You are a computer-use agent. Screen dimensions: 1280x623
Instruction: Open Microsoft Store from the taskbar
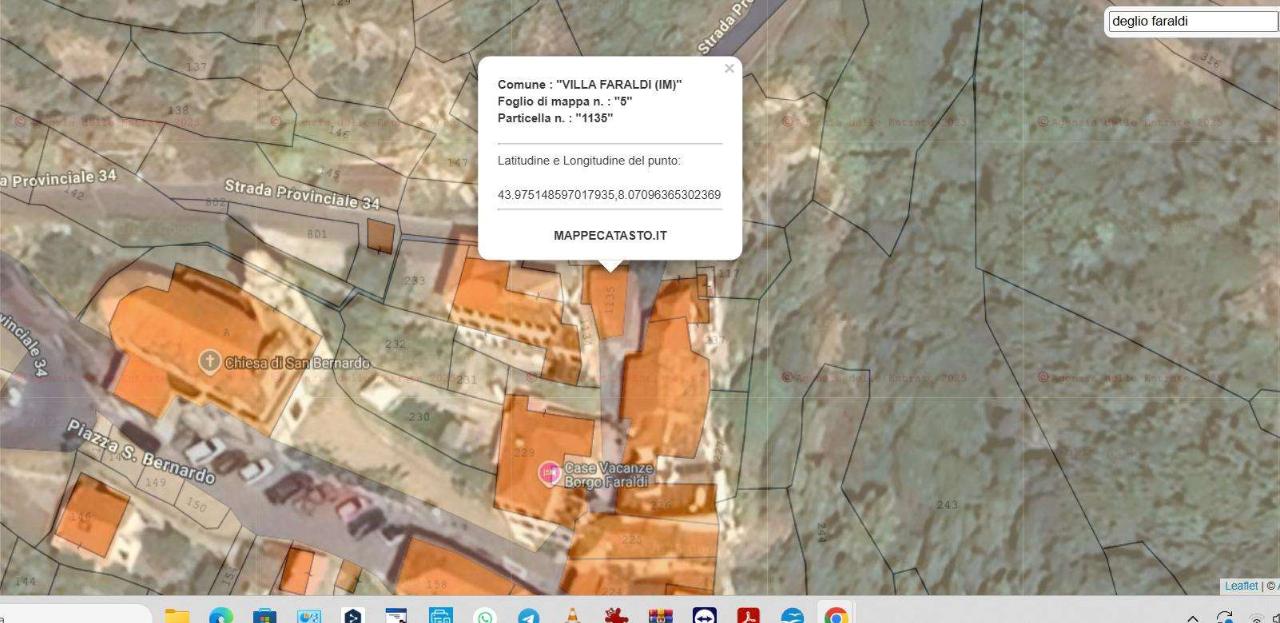[x=265, y=616]
